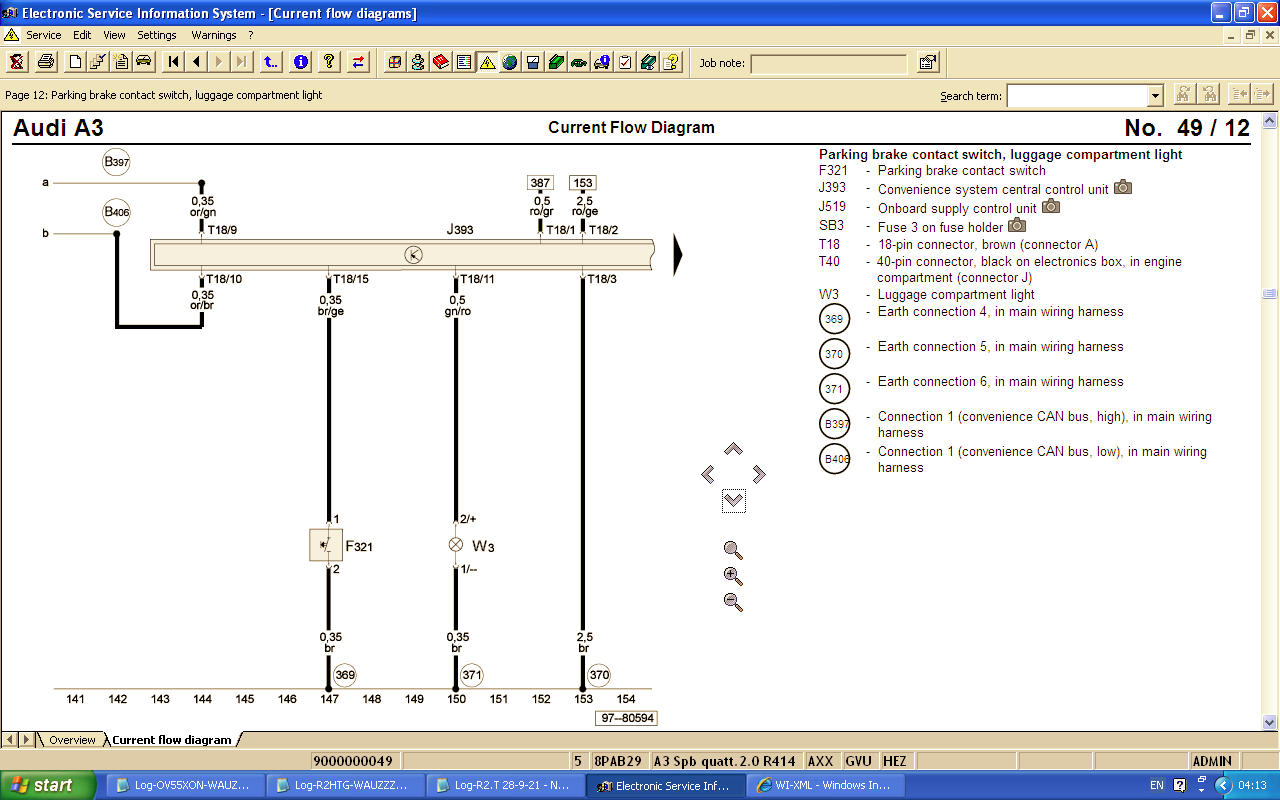Click the yellow warning triangle toolbar icon

487,62
